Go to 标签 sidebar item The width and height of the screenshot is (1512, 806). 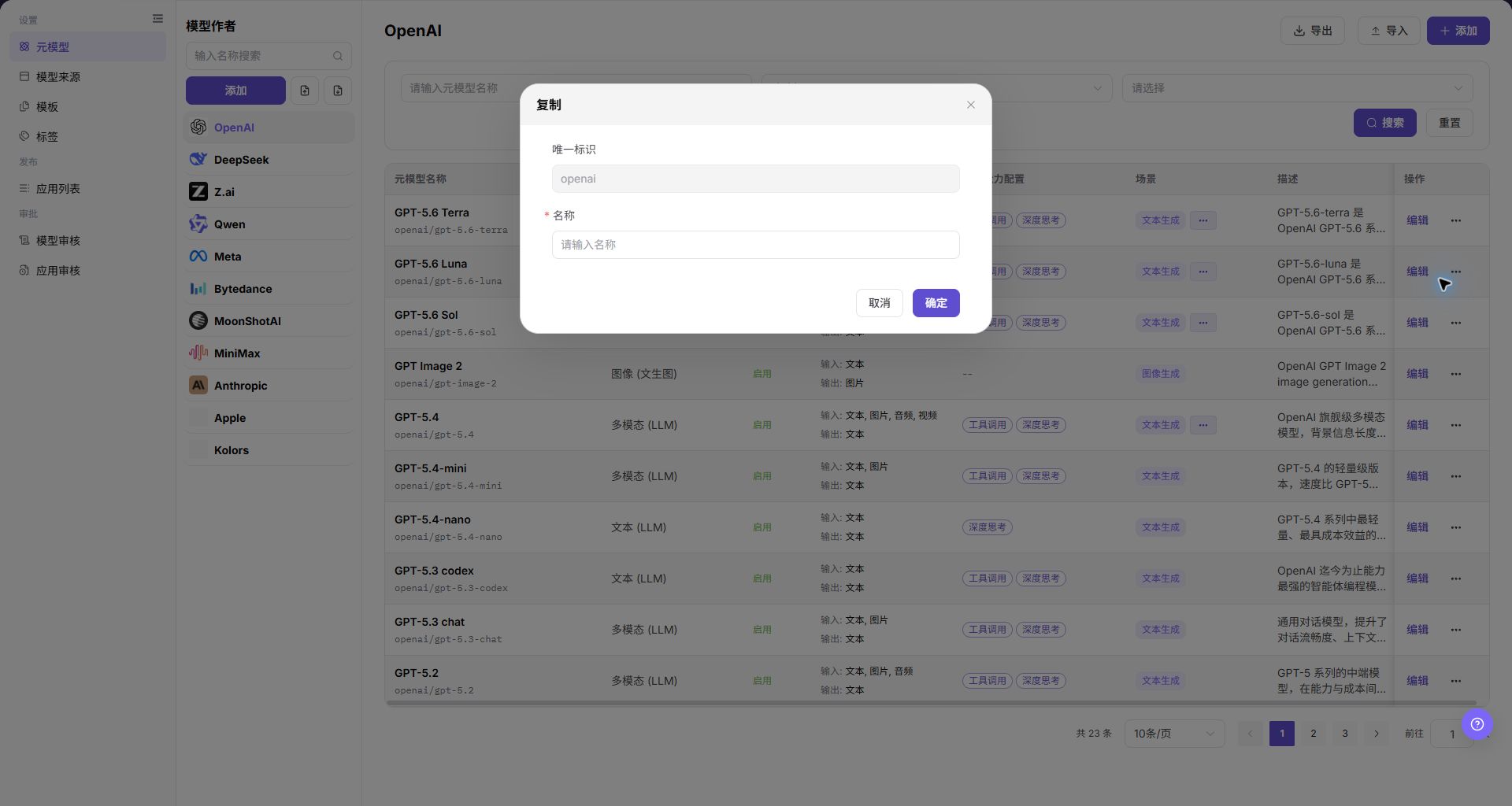(87, 137)
